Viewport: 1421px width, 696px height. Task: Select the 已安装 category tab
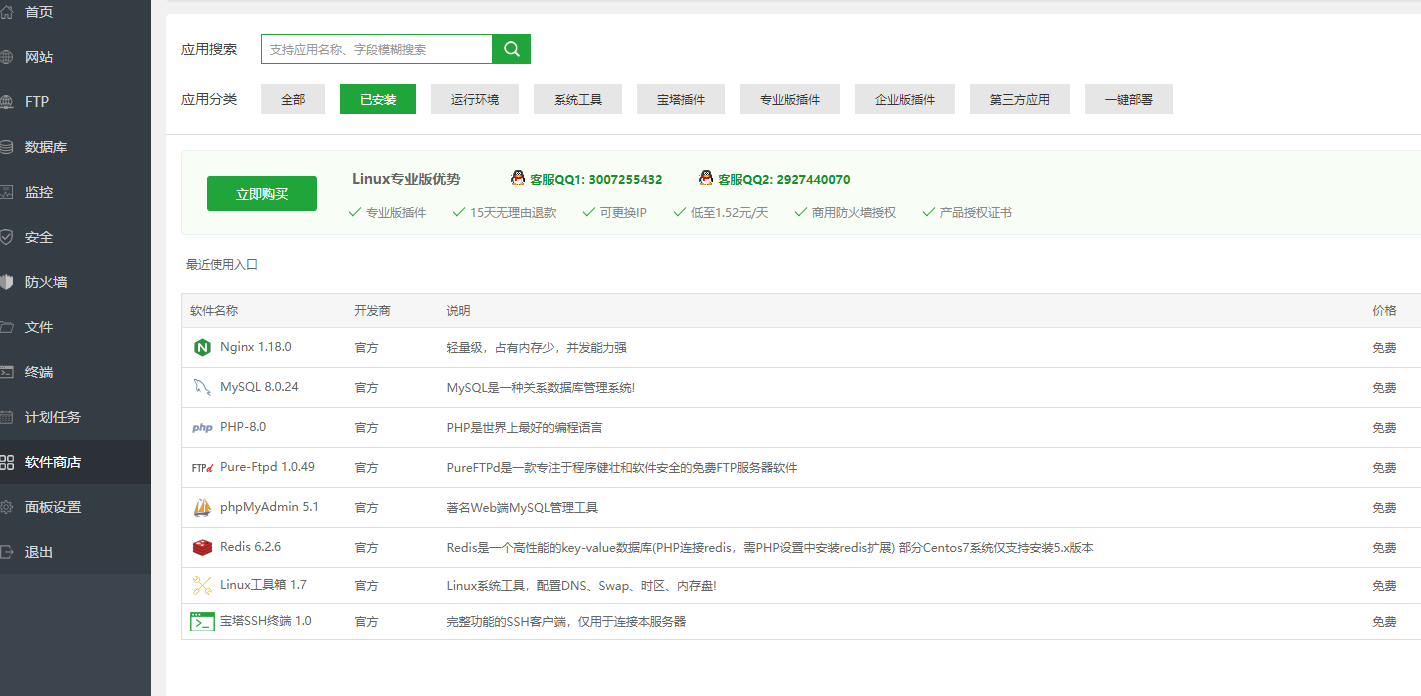pos(378,99)
